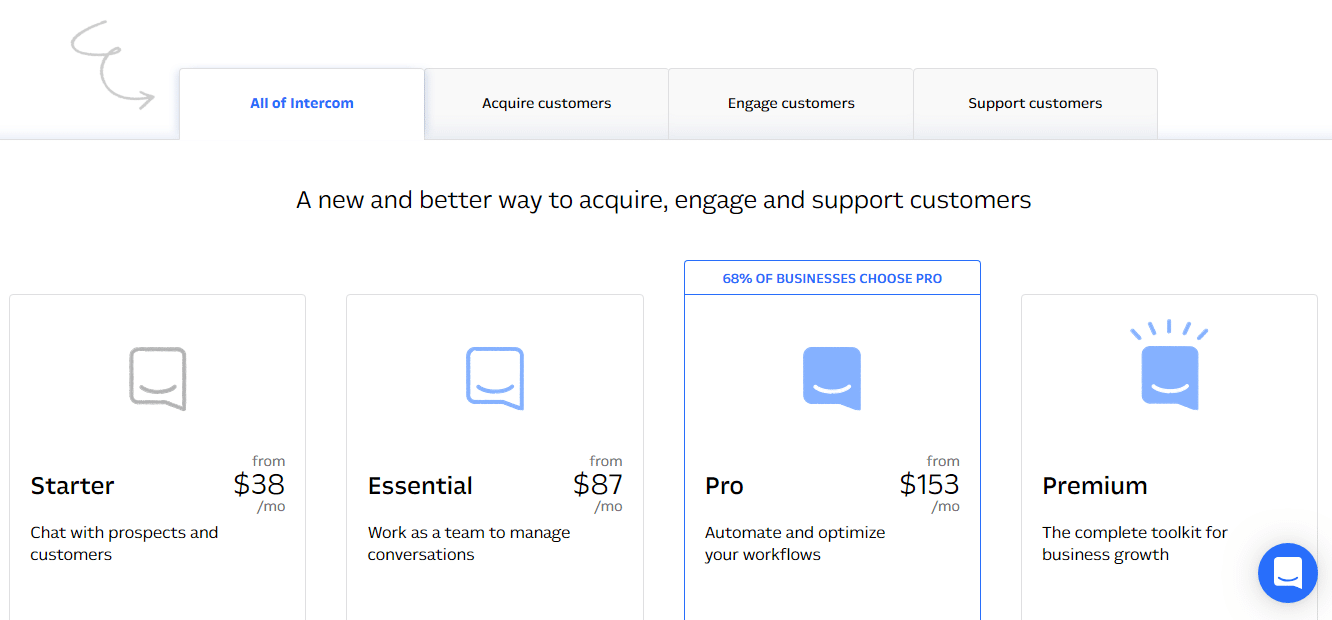Image resolution: width=1332 pixels, height=620 pixels.
Task: Click the solid blue Pro plan icon
Action: (832, 378)
